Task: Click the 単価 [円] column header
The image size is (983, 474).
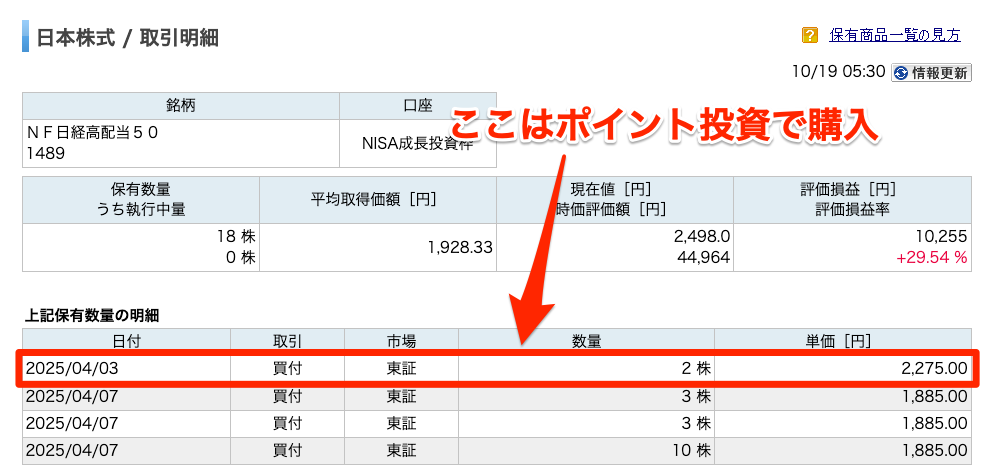Action: point(843,341)
